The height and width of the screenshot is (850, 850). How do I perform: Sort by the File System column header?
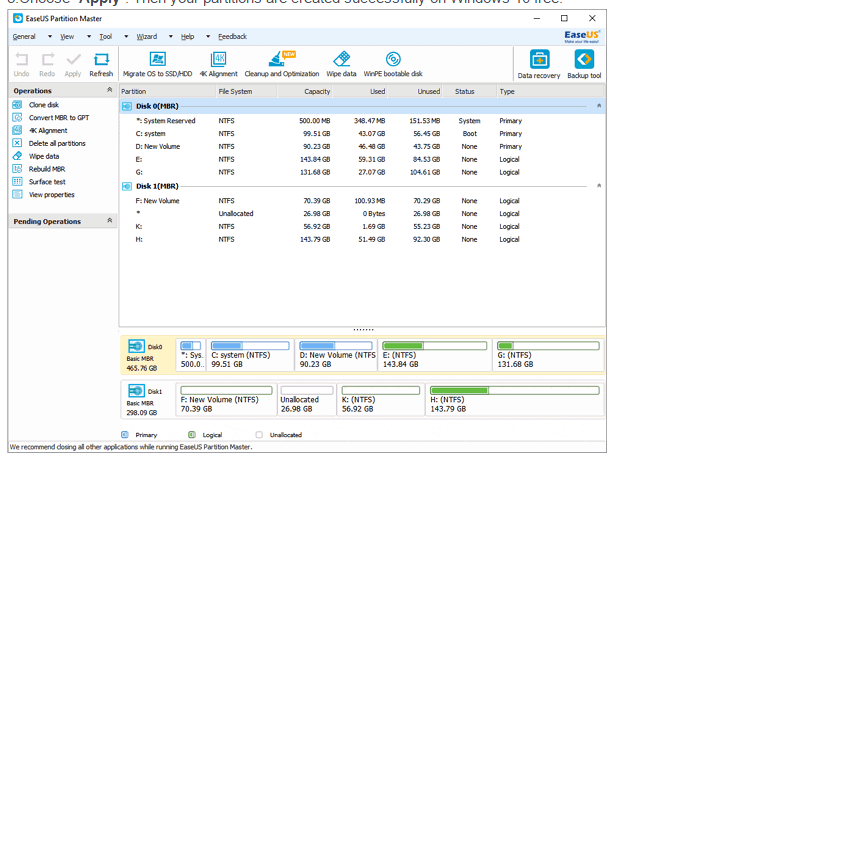tap(247, 92)
